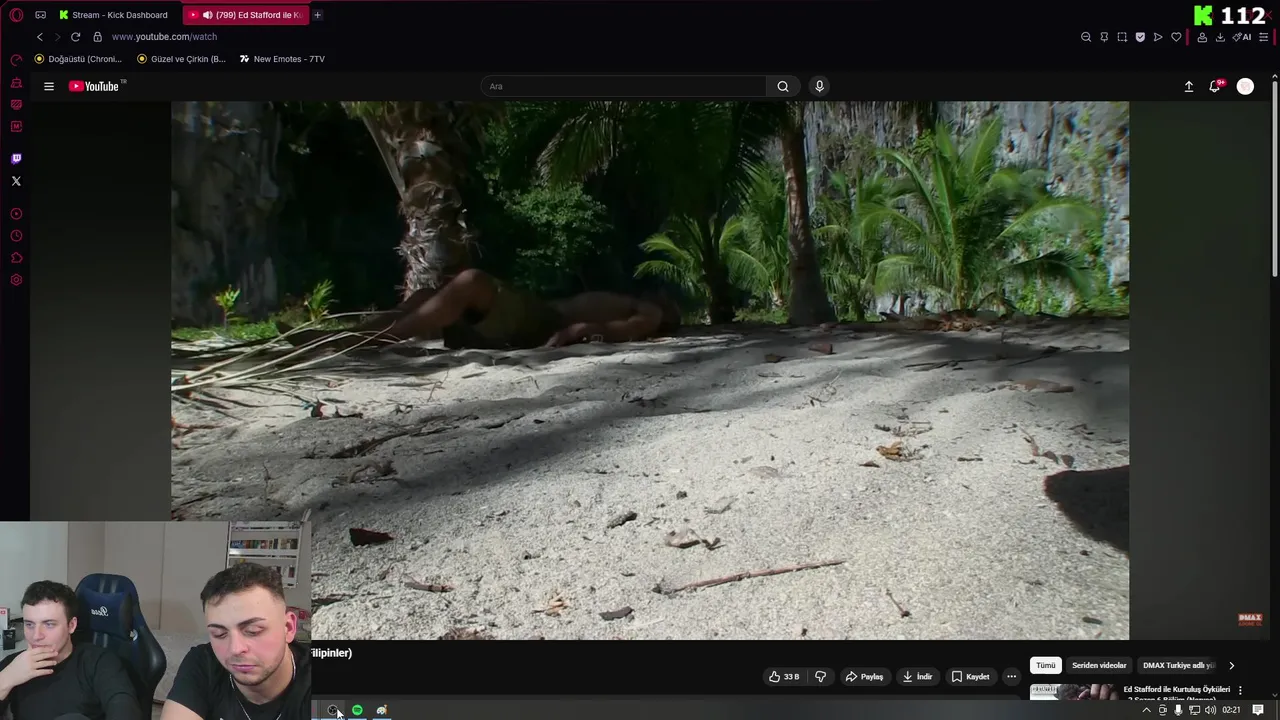Open Opera profile account icon
This screenshot has height=720, width=1280.
1202,37
